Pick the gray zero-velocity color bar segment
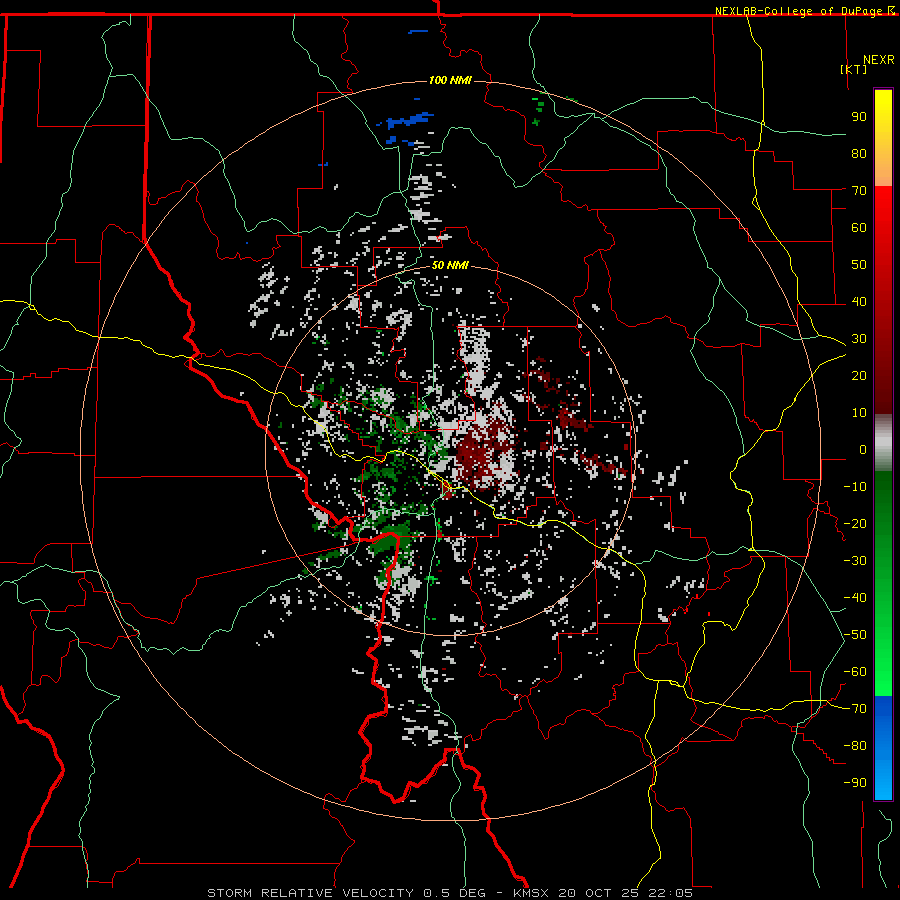The height and width of the screenshot is (900, 900). tap(883, 443)
